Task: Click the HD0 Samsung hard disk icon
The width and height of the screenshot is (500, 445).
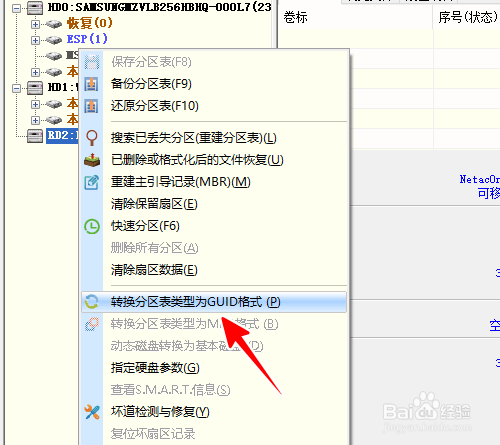Action: 35,8
